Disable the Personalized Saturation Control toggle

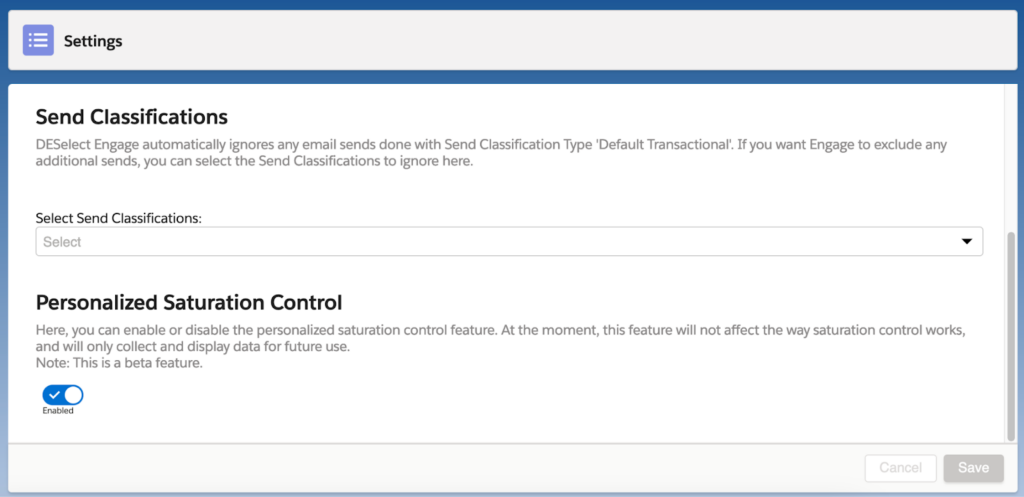coord(62,395)
